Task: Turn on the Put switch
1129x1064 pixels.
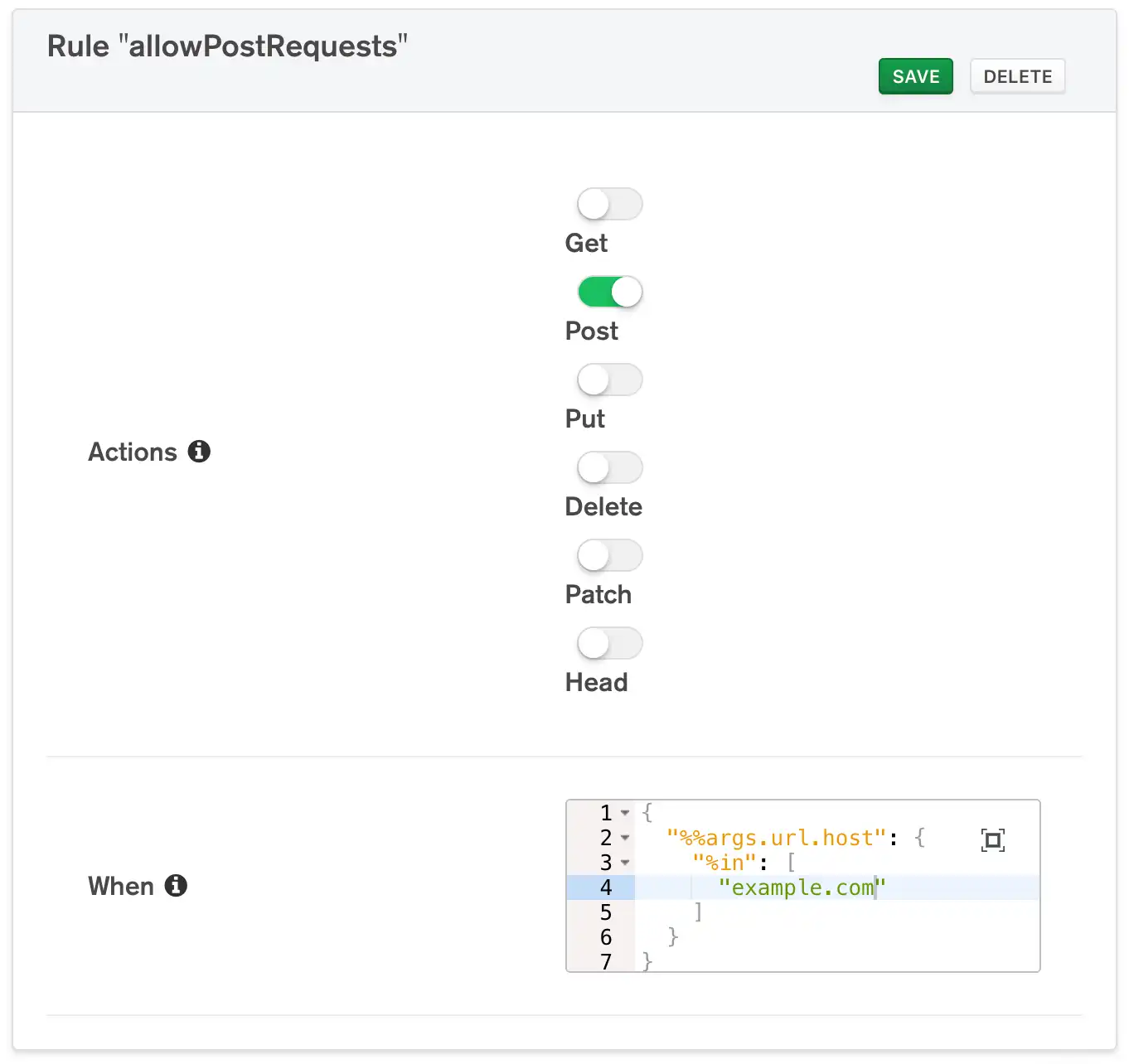Action: point(609,380)
